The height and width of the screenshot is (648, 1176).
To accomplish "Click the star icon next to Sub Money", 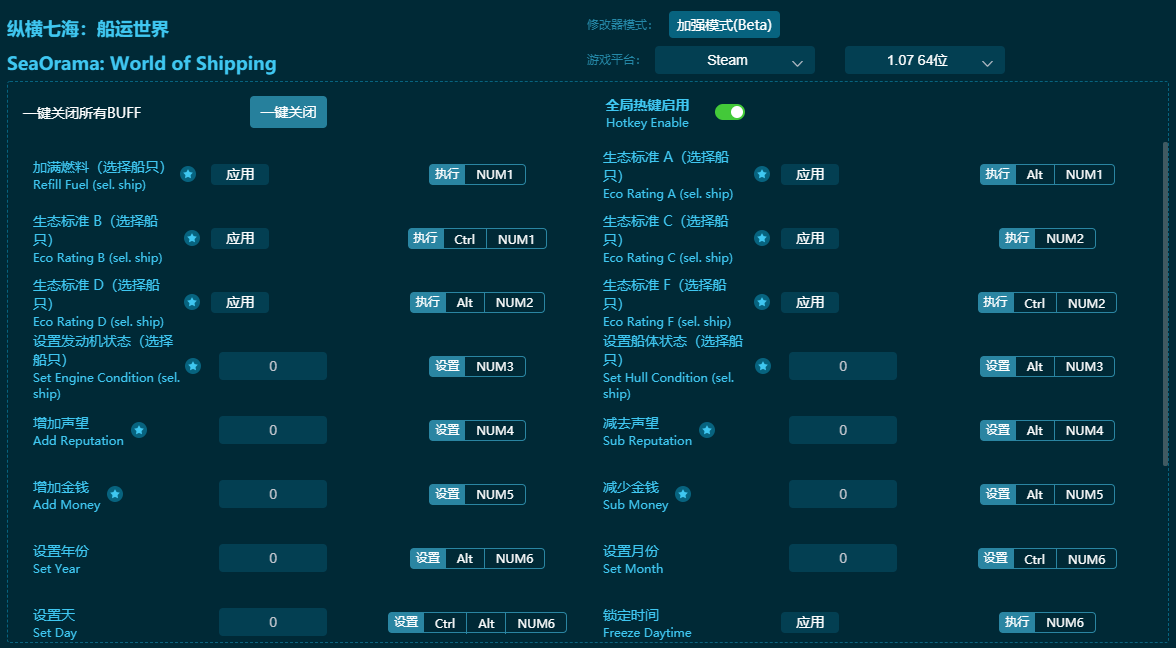I will coord(683,494).
